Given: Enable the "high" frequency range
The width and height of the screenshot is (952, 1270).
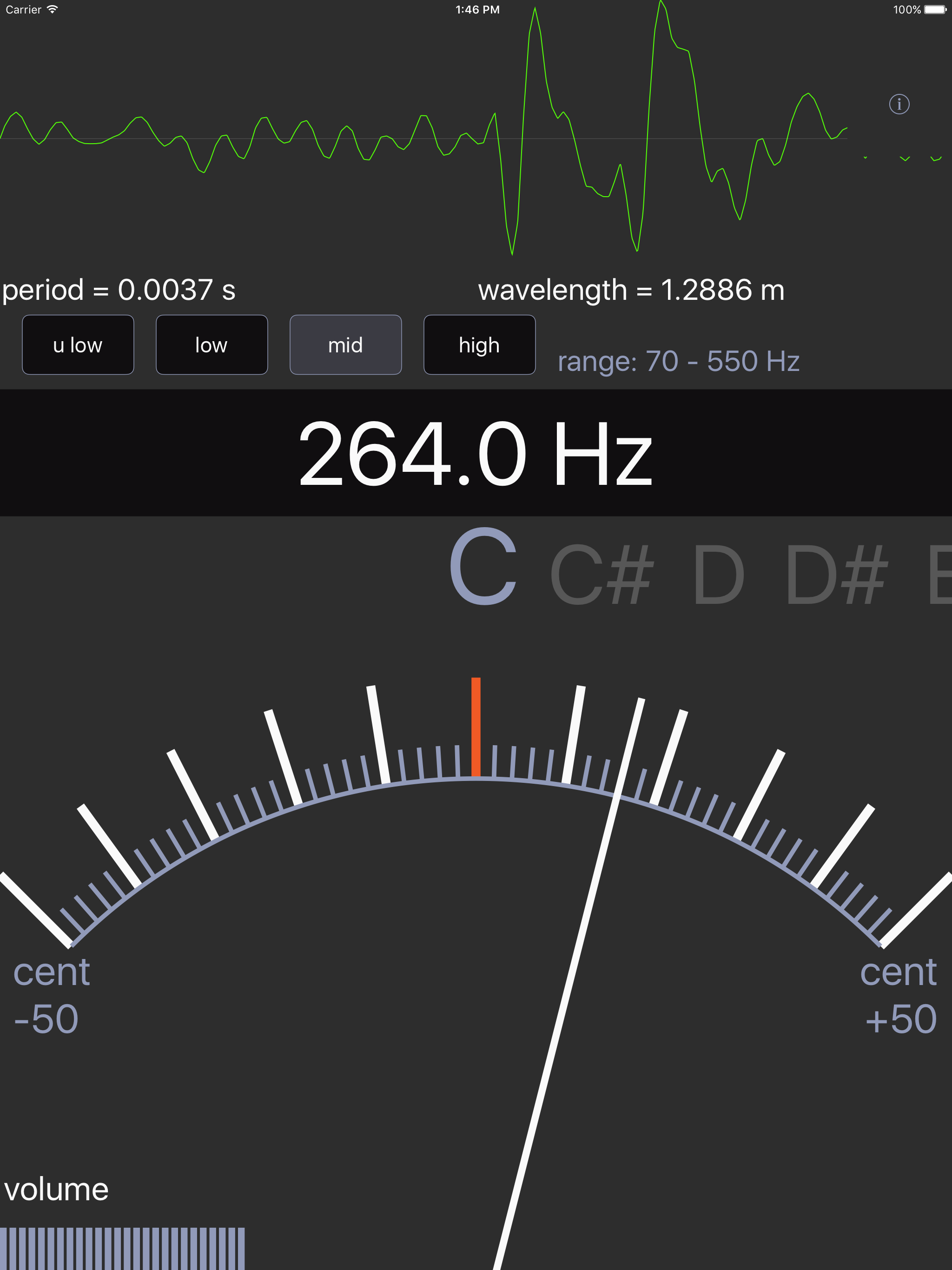Looking at the screenshot, I should pos(479,345).
